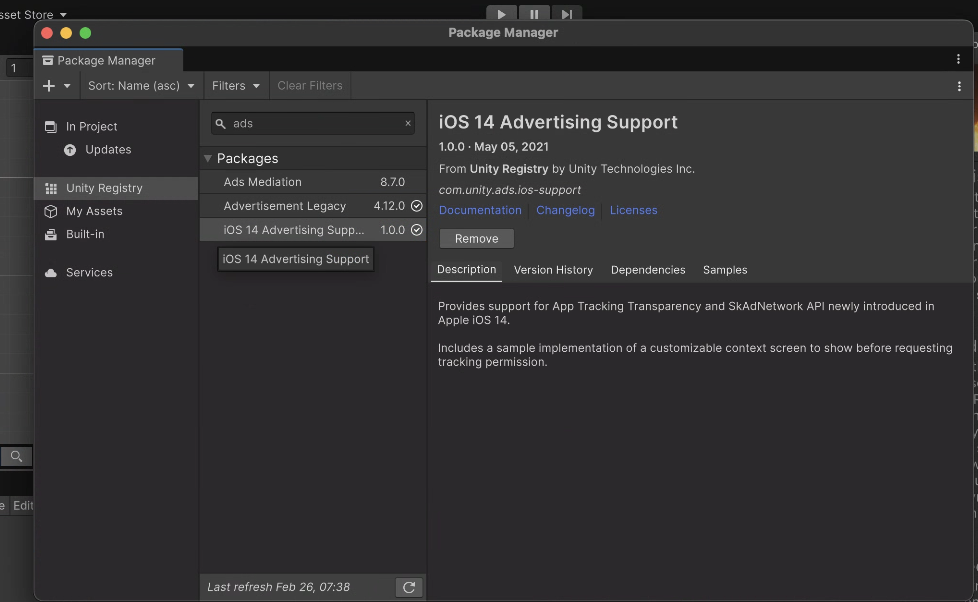The image size is (978, 602).
Task: Open the Filters dropdown
Action: [x=236, y=86]
